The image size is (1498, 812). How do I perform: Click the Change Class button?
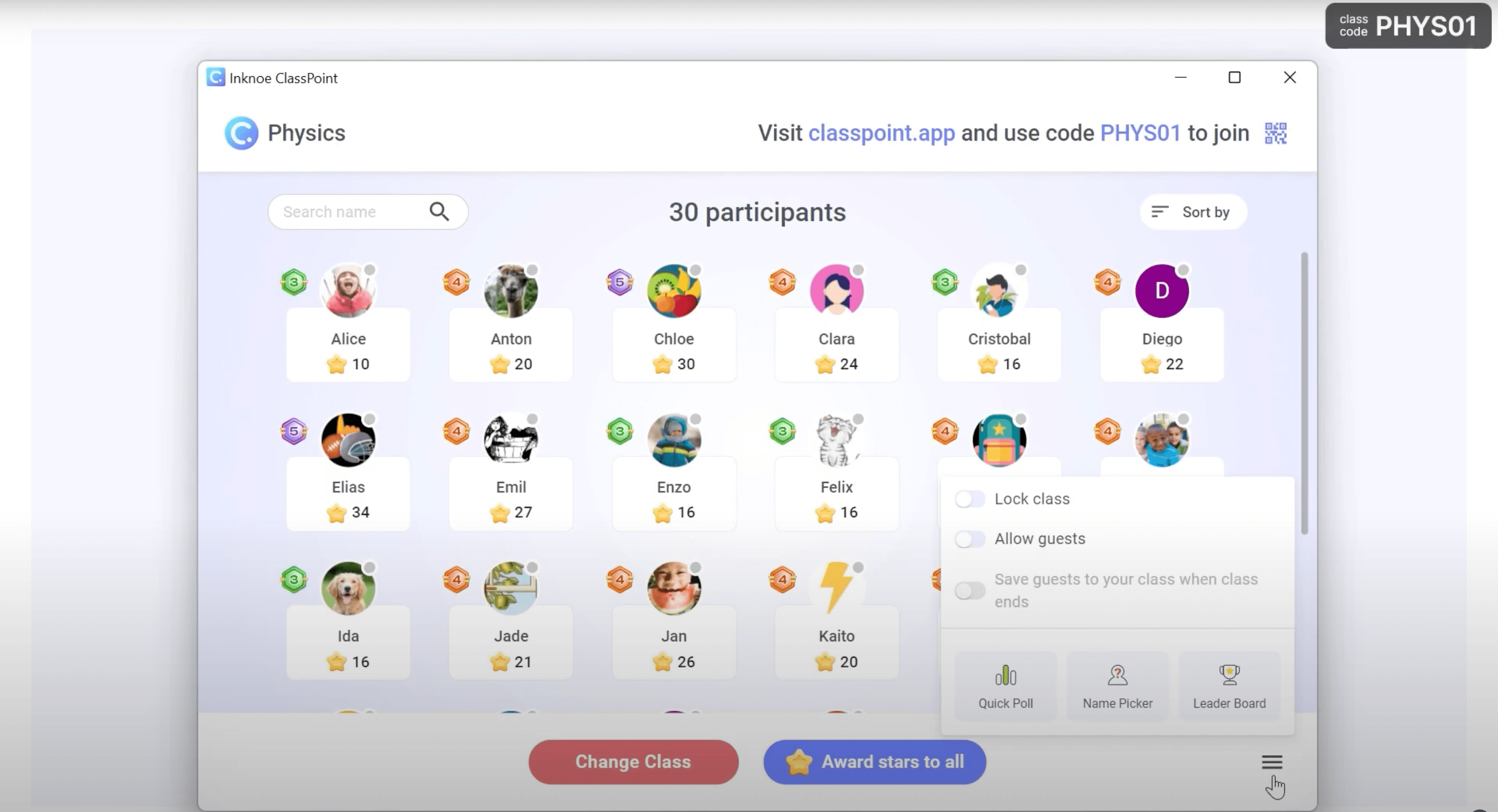(x=632, y=761)
